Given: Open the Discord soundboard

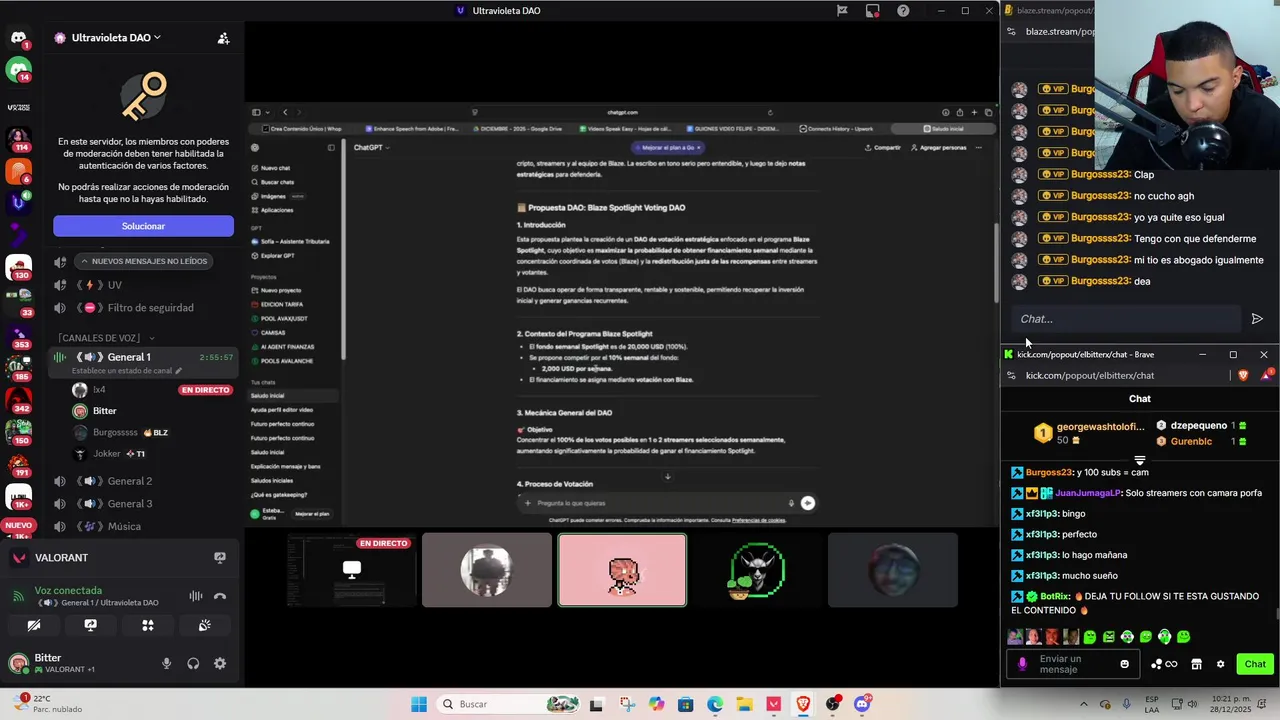Looking at the screenshot, I should tap(204, 625).
